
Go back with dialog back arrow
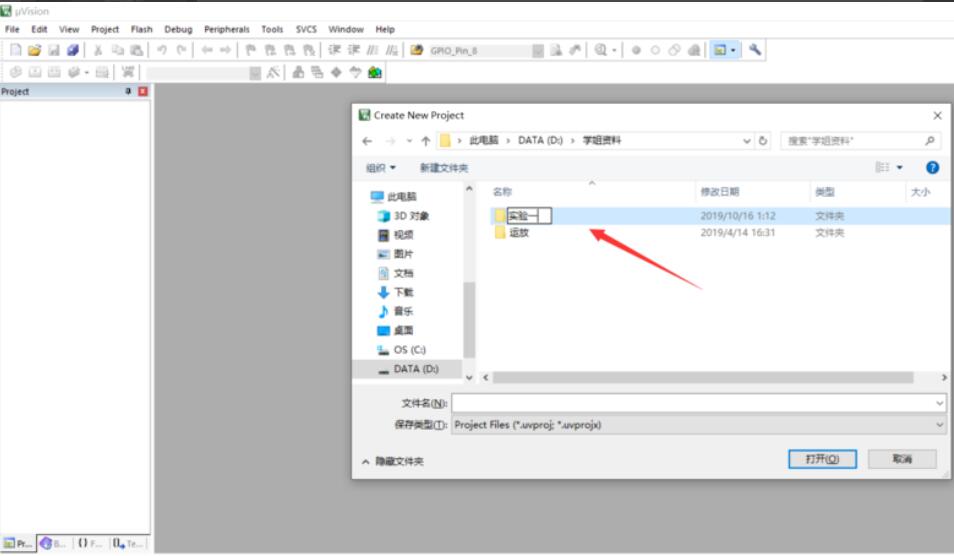pos(367,141)
